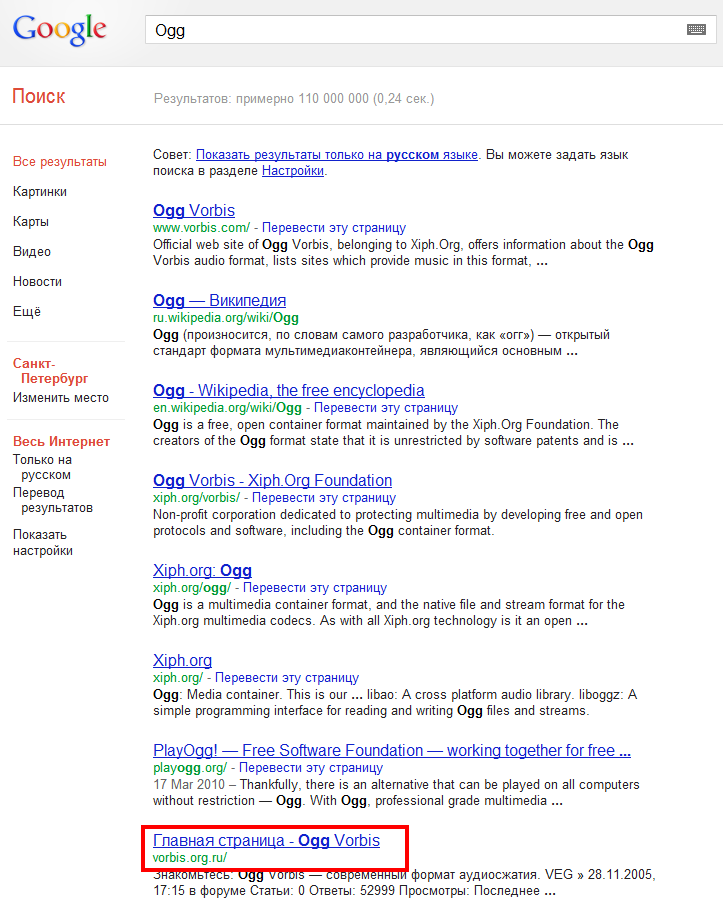The width and height of the screenshot is (723, 914).
Task: Click Изменить место to change location
Action: tap(61, 397)
